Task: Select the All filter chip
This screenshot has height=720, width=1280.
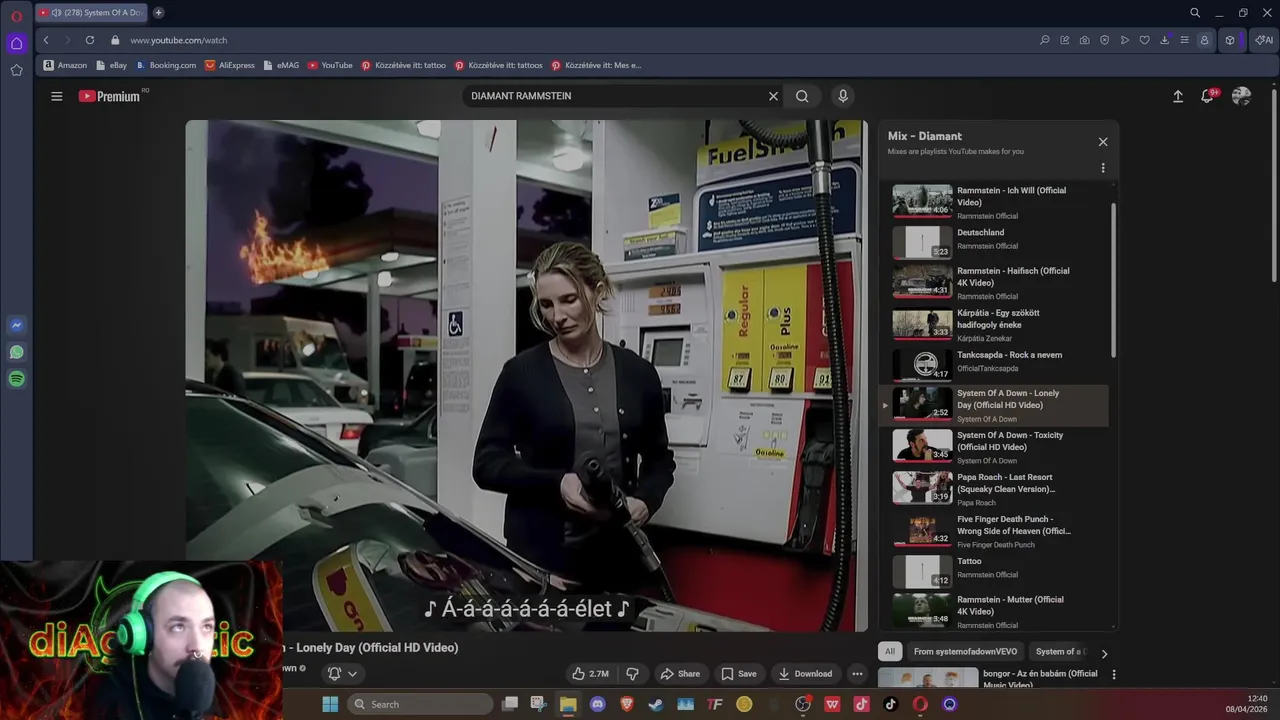Action: pos(890,652)
